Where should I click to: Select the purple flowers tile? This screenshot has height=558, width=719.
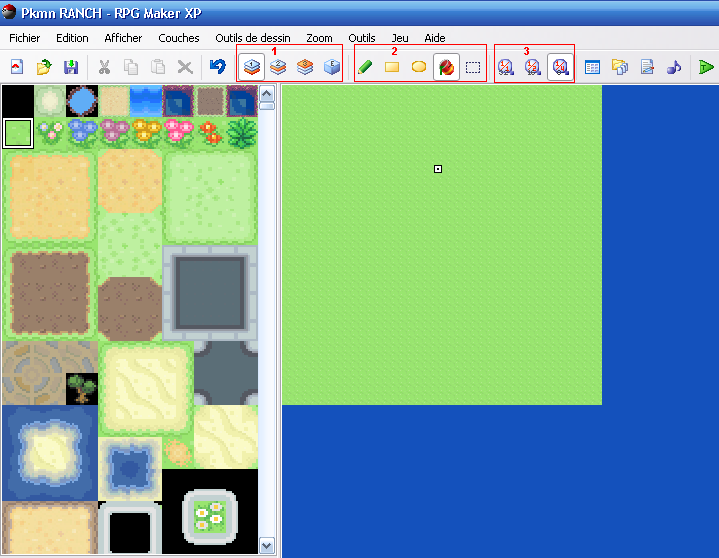114,133
